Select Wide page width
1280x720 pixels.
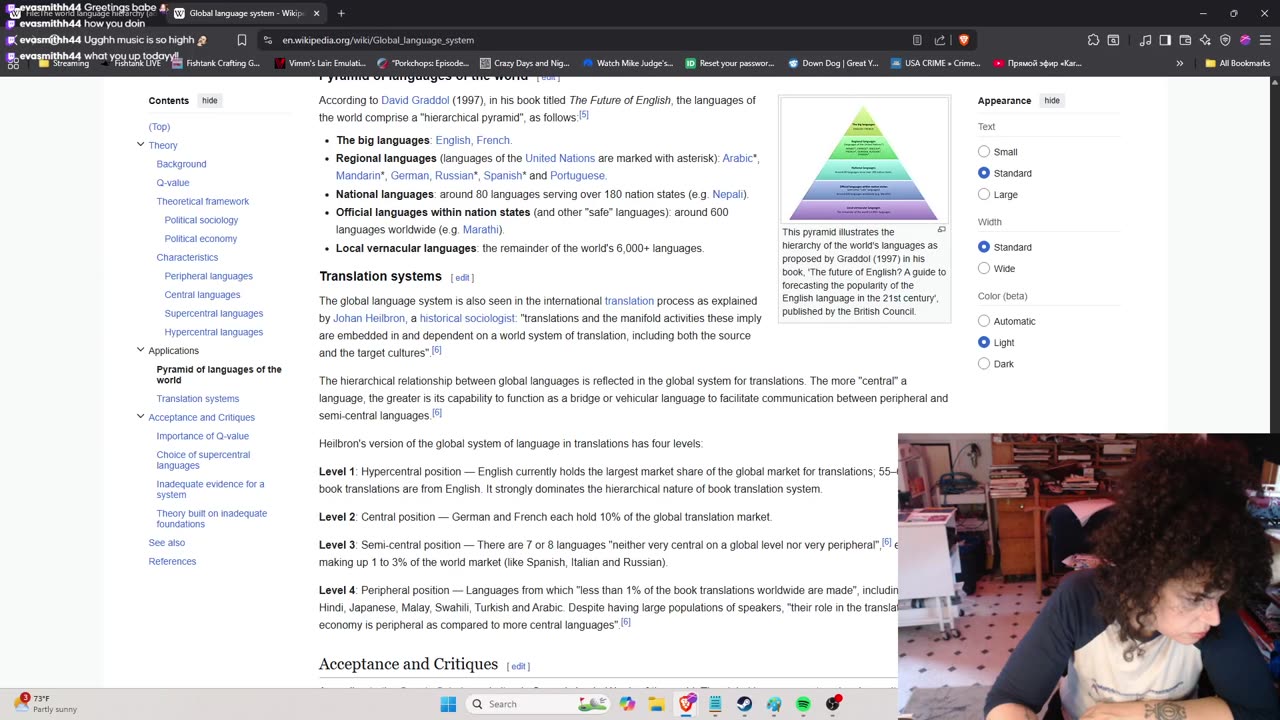pyautogui.click(x=984, y=268)
